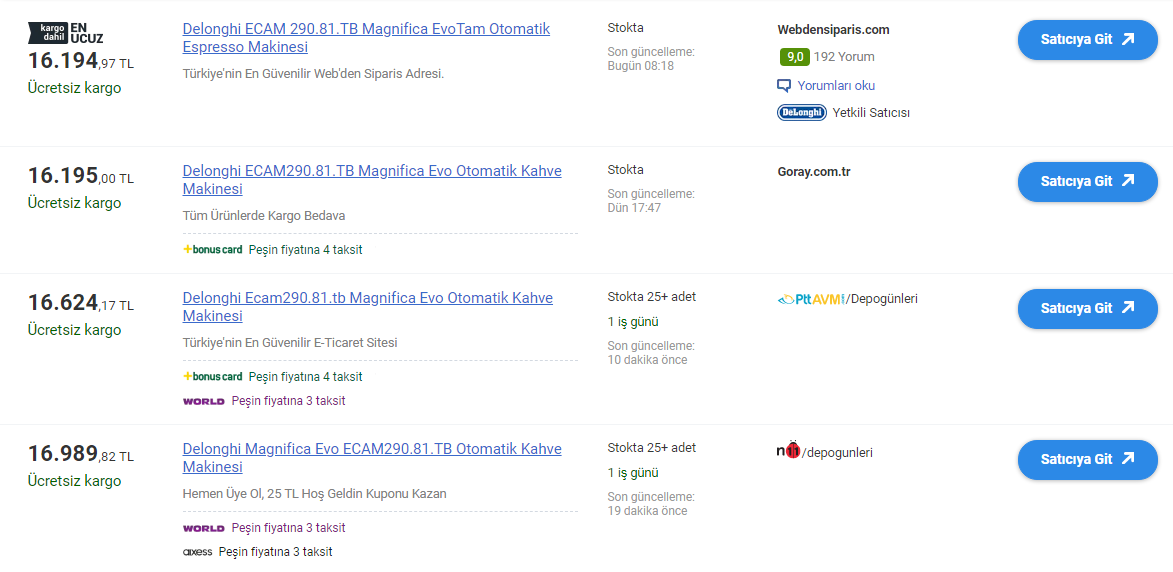This screenshot has width=1173, height=572.
Task: Click the bonus card logo in PttAVM row
Action: coord(213,376)
